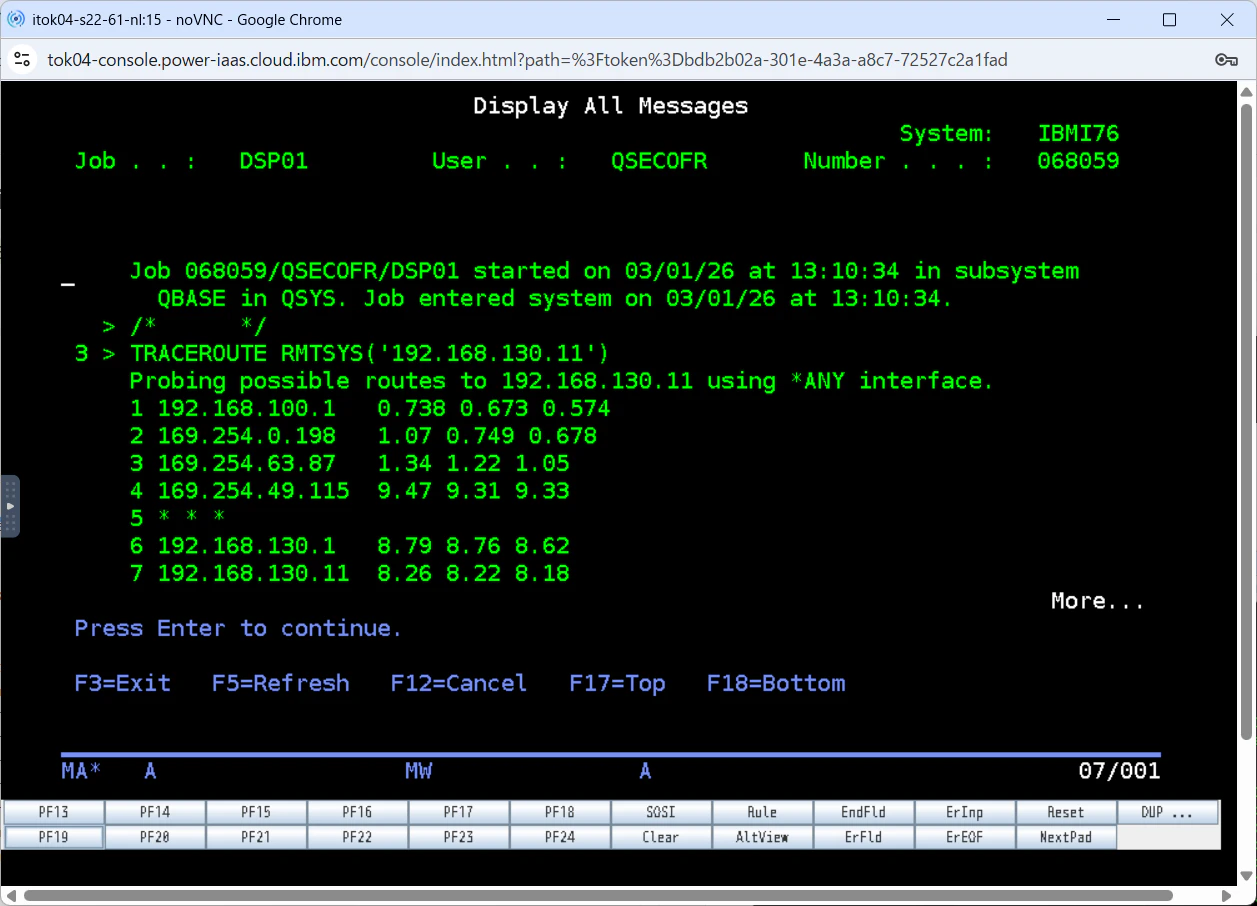Expand the noVNC side control panel handle
Viewport: 1257px width, 906px height.
click(10, 506)
